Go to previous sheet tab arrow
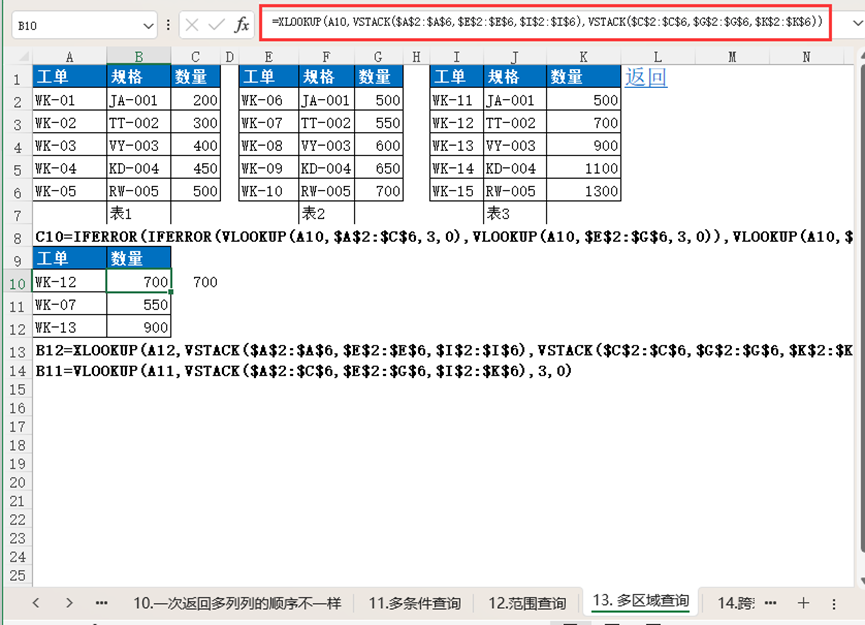 [x=36, y=603]
